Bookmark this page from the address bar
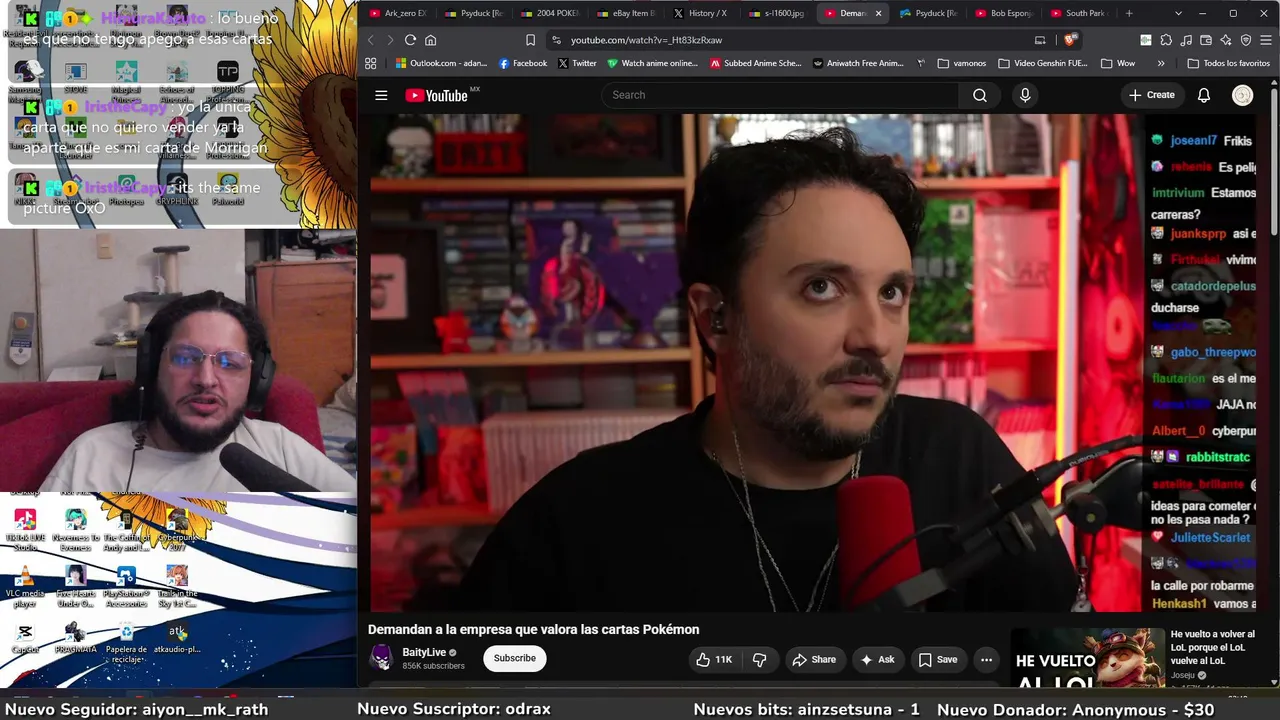The image size is (1280, 720). pyautogui.click(x=530, y=40)
